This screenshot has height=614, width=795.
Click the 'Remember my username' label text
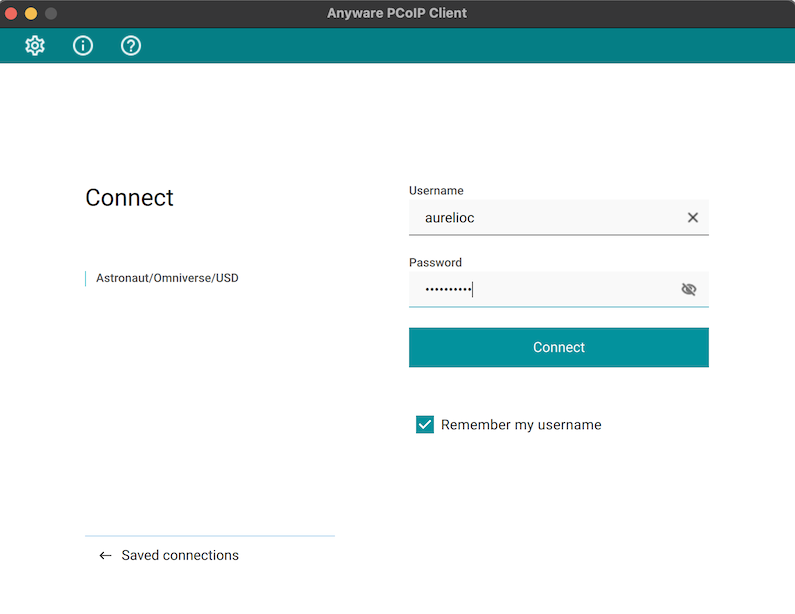pyautogui.click(x=521, y=425)
